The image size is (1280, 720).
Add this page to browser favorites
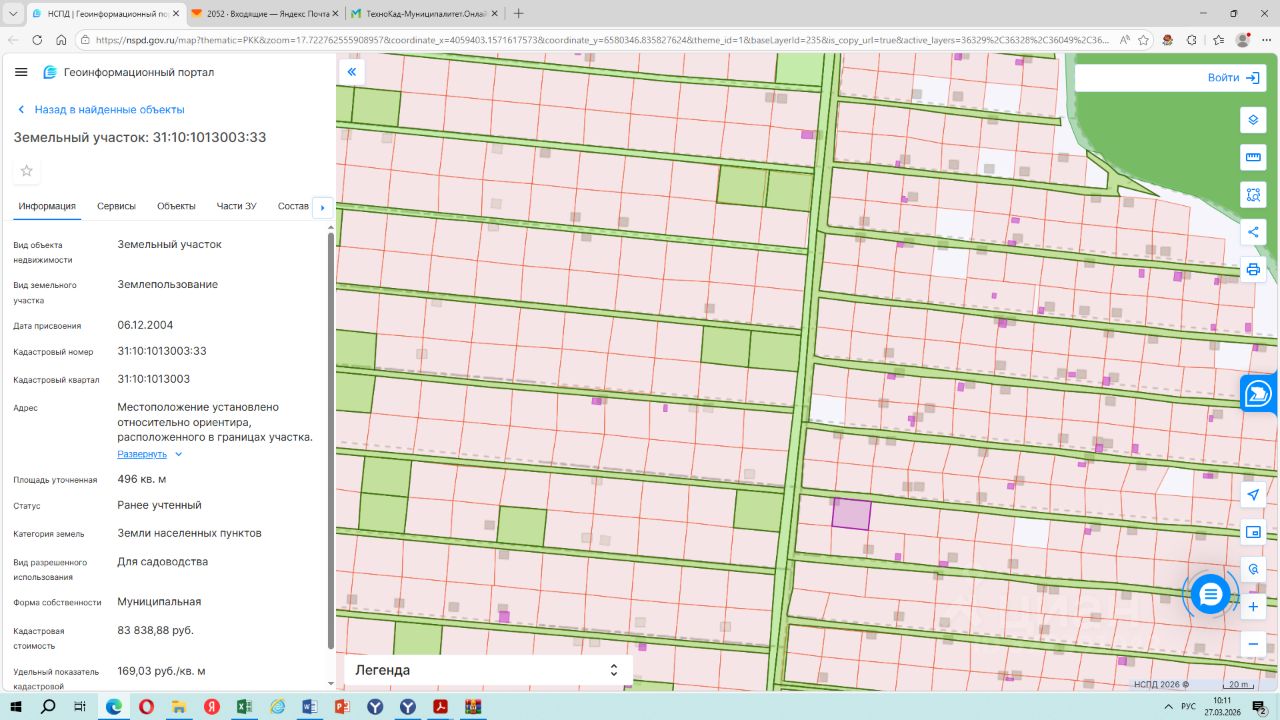(x=1145, y=40)
